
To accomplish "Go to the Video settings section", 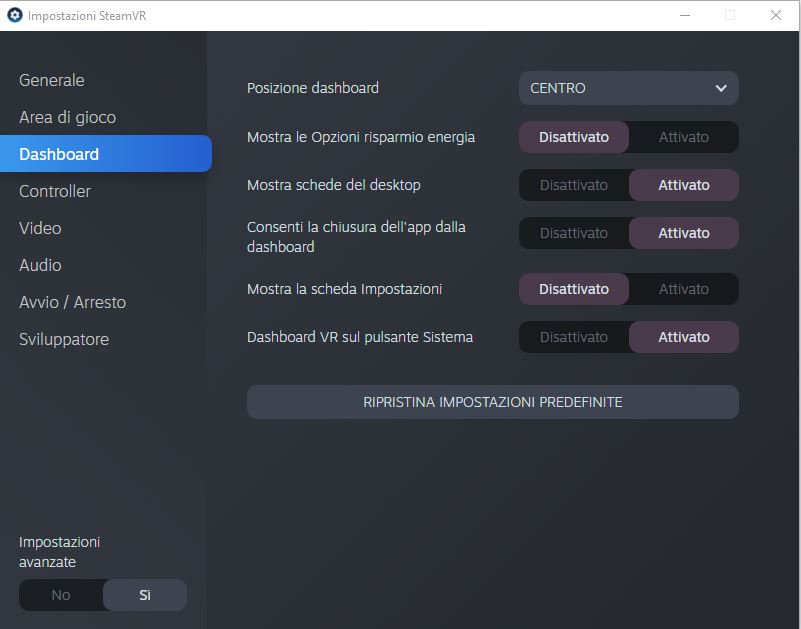I will [40, 228].
